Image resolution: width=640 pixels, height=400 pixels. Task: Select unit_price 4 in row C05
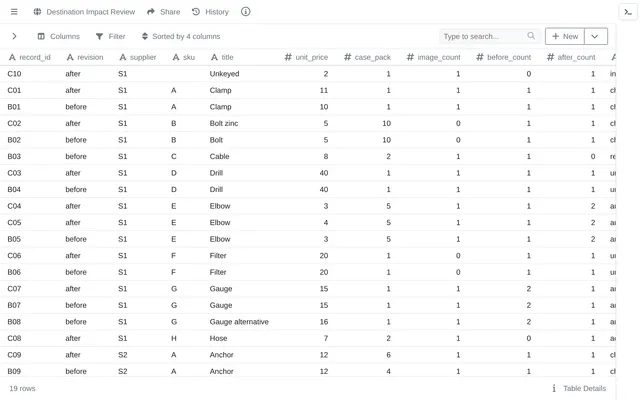coord(306,222)
